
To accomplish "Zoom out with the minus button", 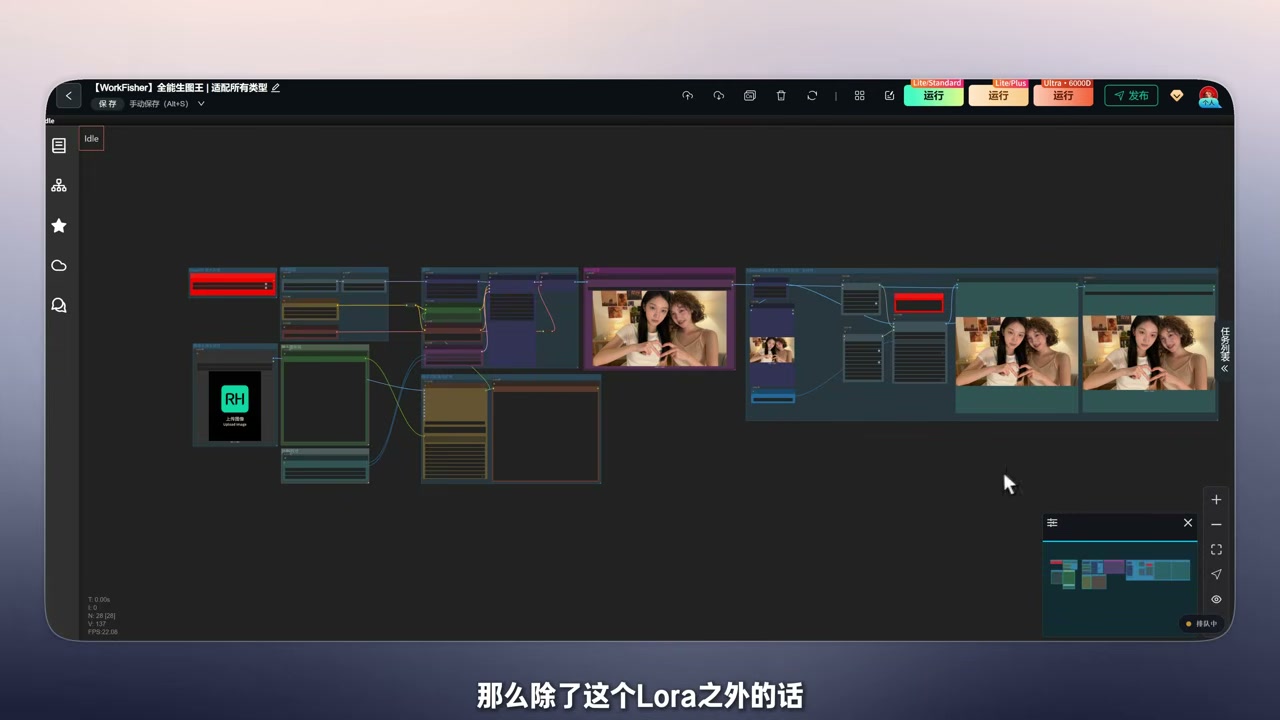I will 1216,525.
